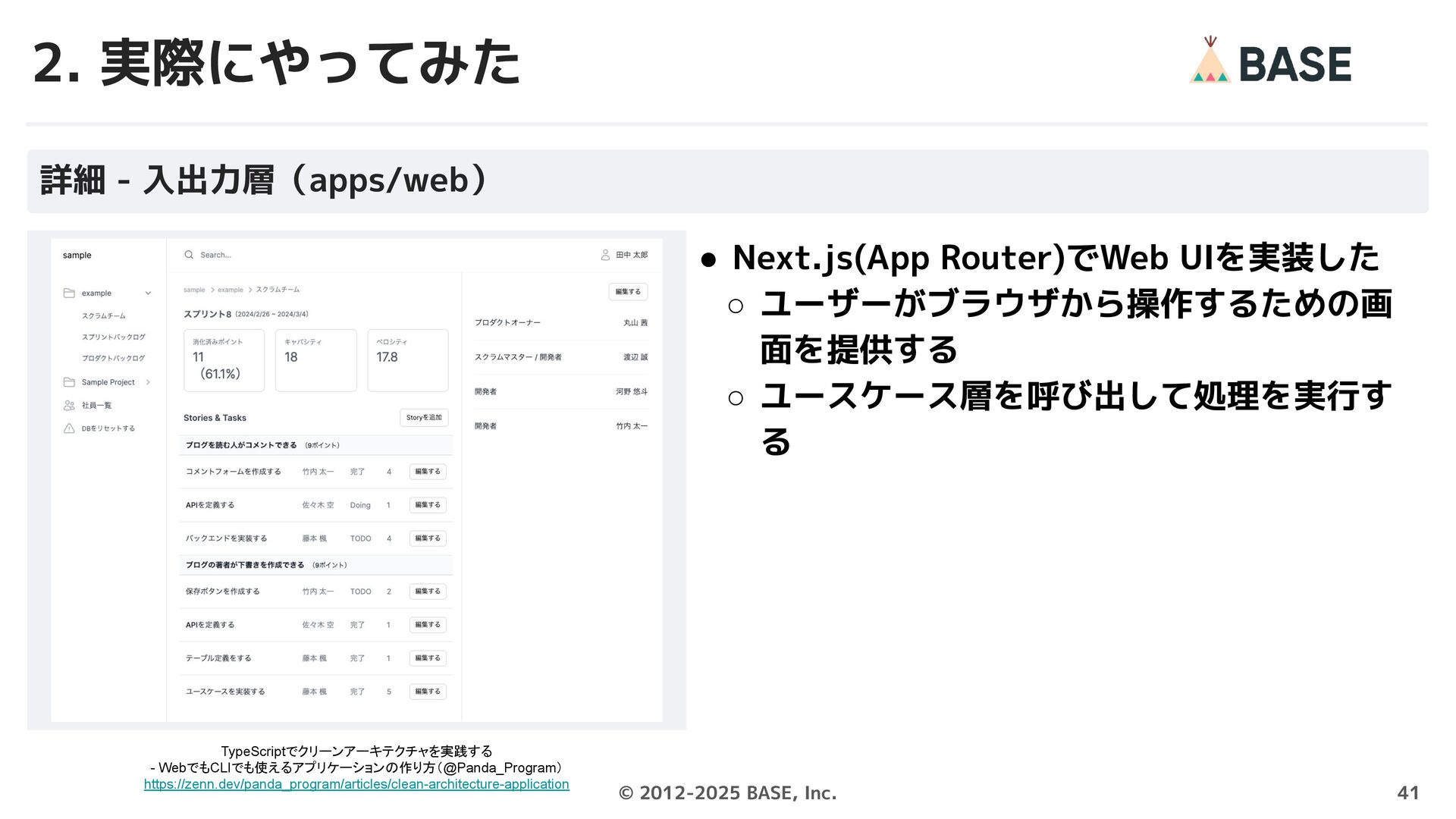Collapse the example folder chevron
Image resolution: width=1456 pixels, height=819 pixels.
click(148, 293)
